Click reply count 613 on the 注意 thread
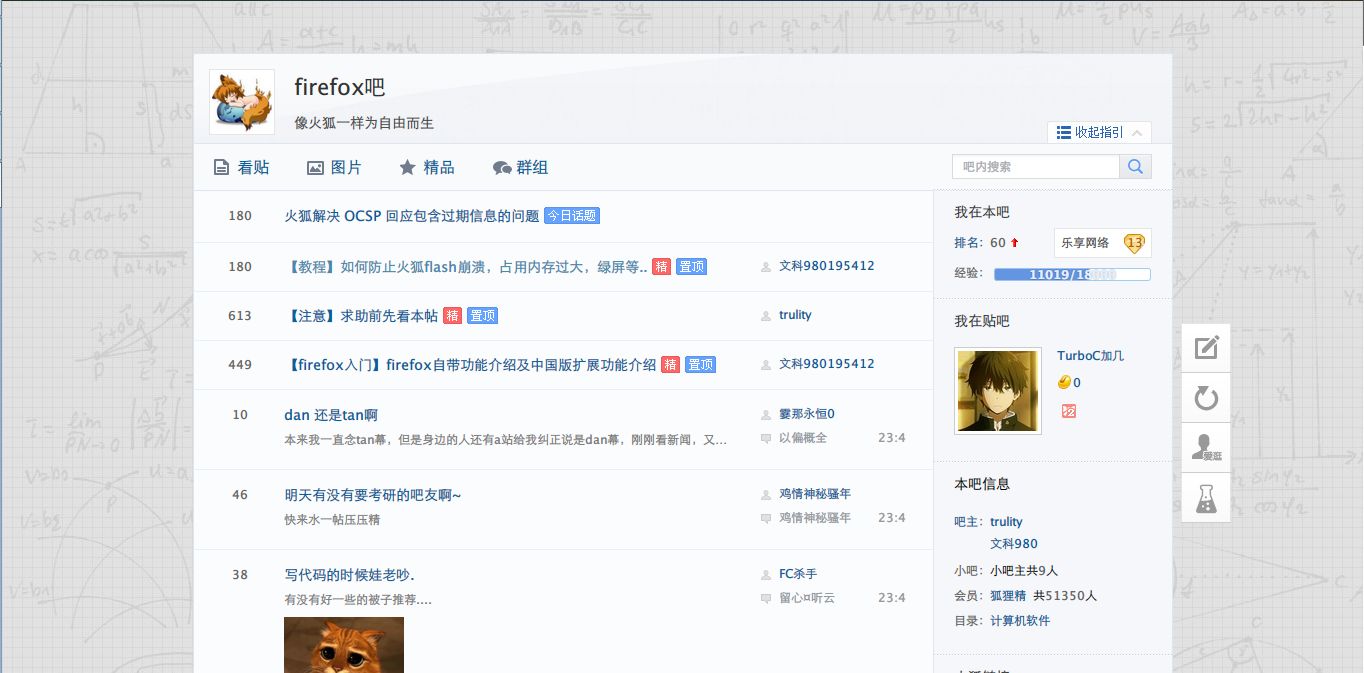Screen dimensions: 1364x673 tap(240, 316)
